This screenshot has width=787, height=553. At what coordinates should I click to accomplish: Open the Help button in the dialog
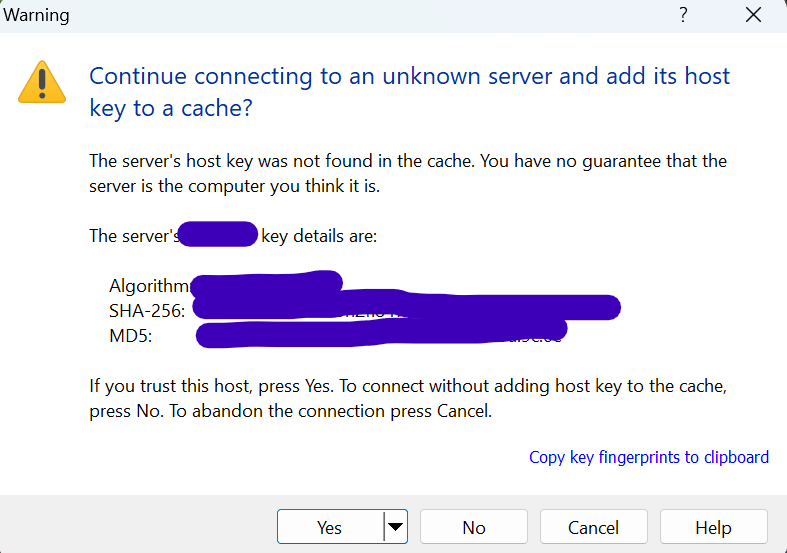(713, 527)
